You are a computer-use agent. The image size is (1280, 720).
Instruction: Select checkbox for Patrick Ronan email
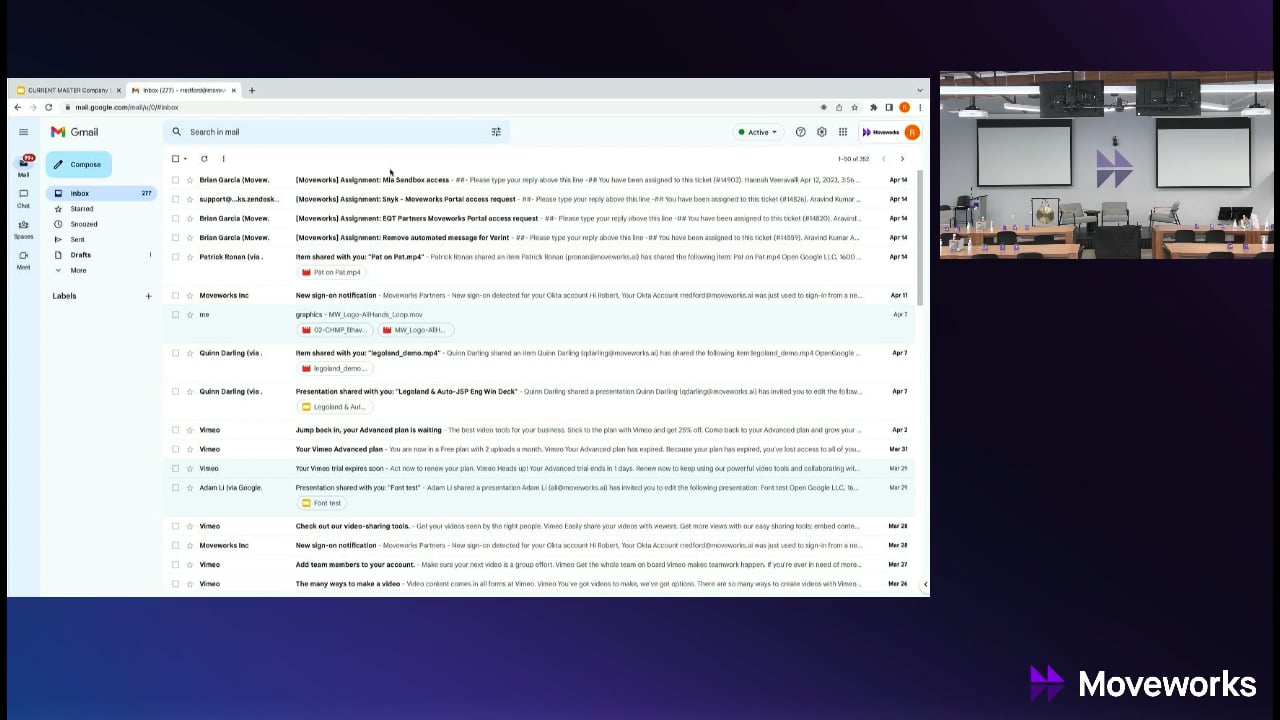click(176, 257)
